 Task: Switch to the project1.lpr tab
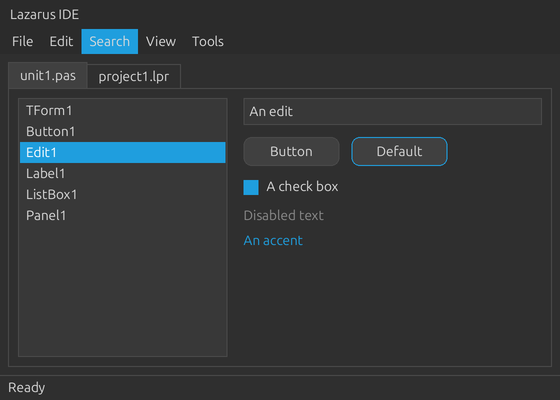[x=134, y=76]
